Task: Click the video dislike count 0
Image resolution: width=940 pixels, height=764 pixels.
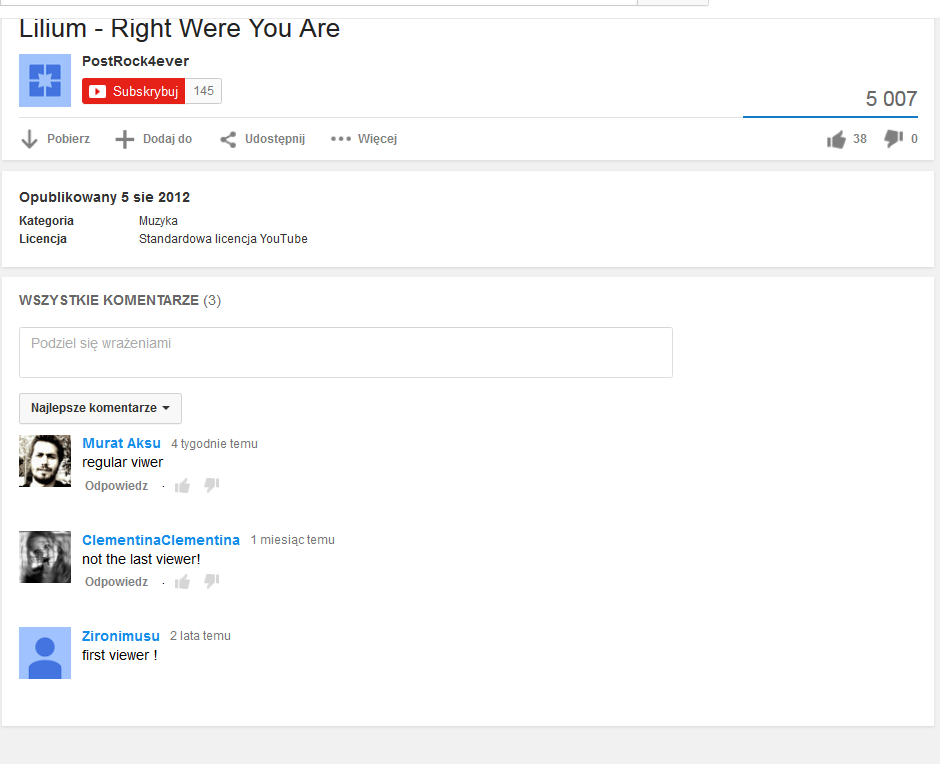Action: point(914,139)
